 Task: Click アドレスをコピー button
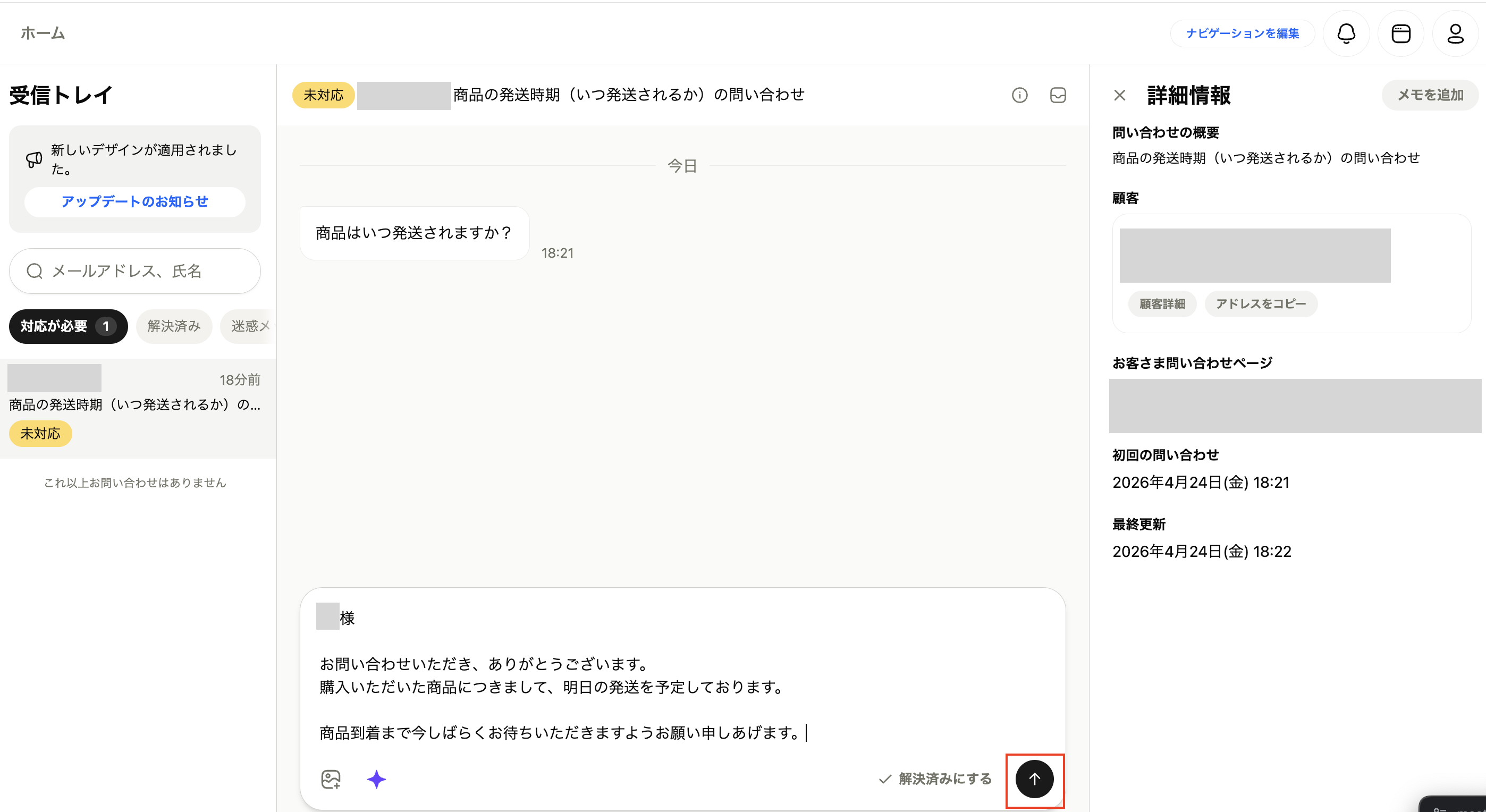[1261, 304]
